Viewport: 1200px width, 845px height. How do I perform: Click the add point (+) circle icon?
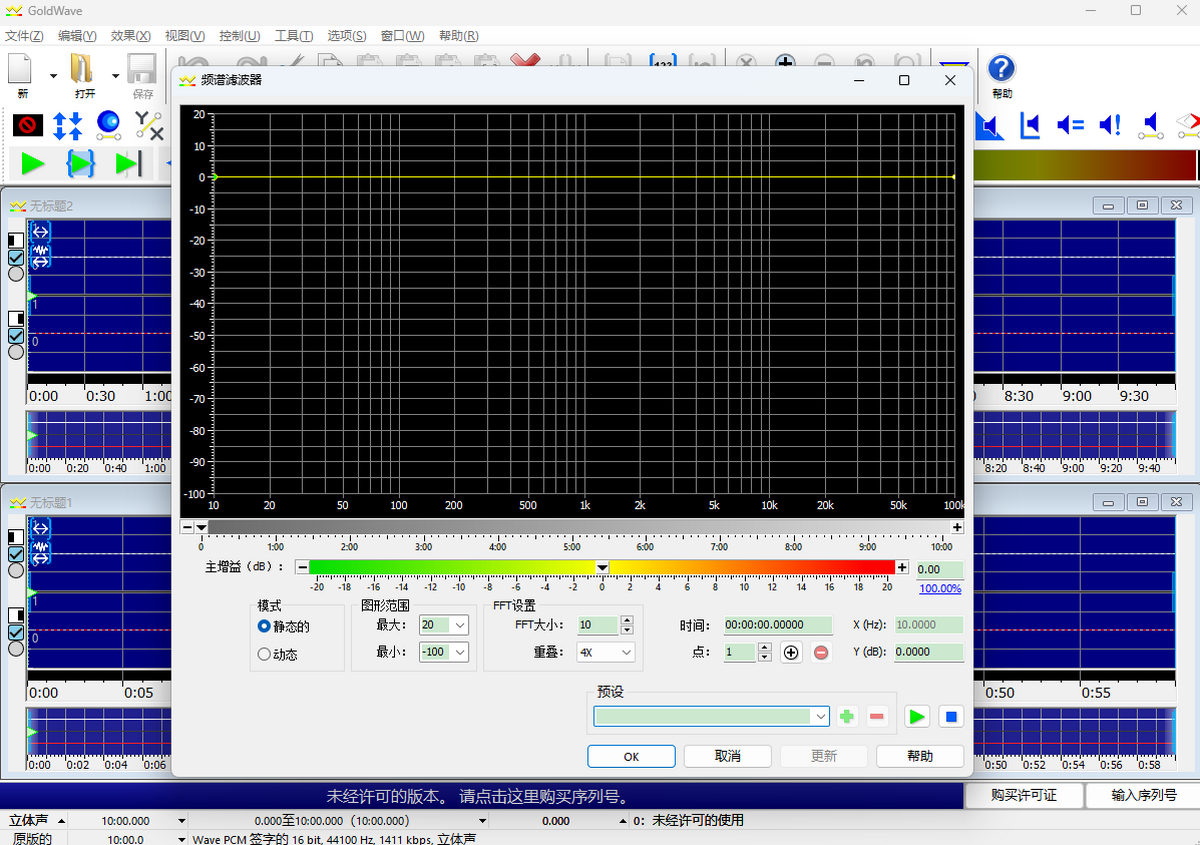[x=791, y=652]
